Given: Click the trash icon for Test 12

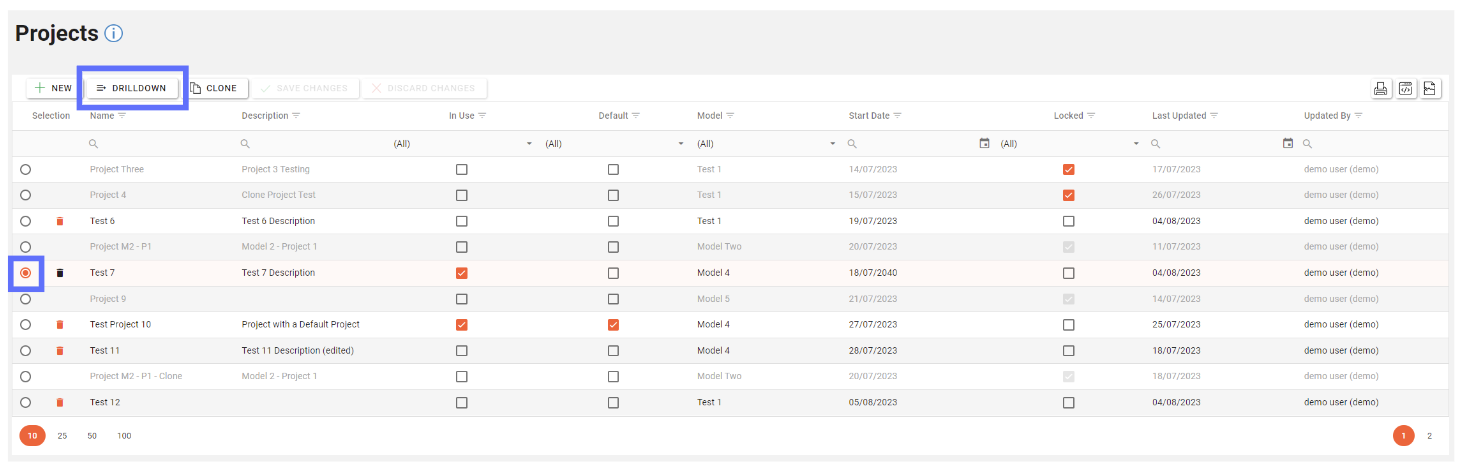Looking at the screenshot, I should pyautogui.click(x=60, y=402).
